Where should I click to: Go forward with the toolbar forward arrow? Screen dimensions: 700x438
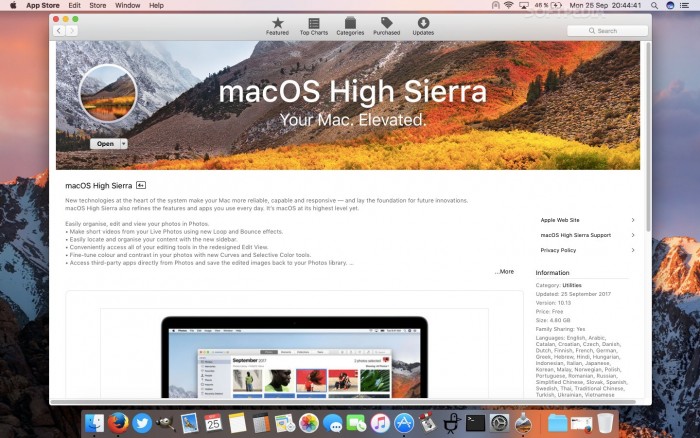pyautogui.click(x=71, y=30)
